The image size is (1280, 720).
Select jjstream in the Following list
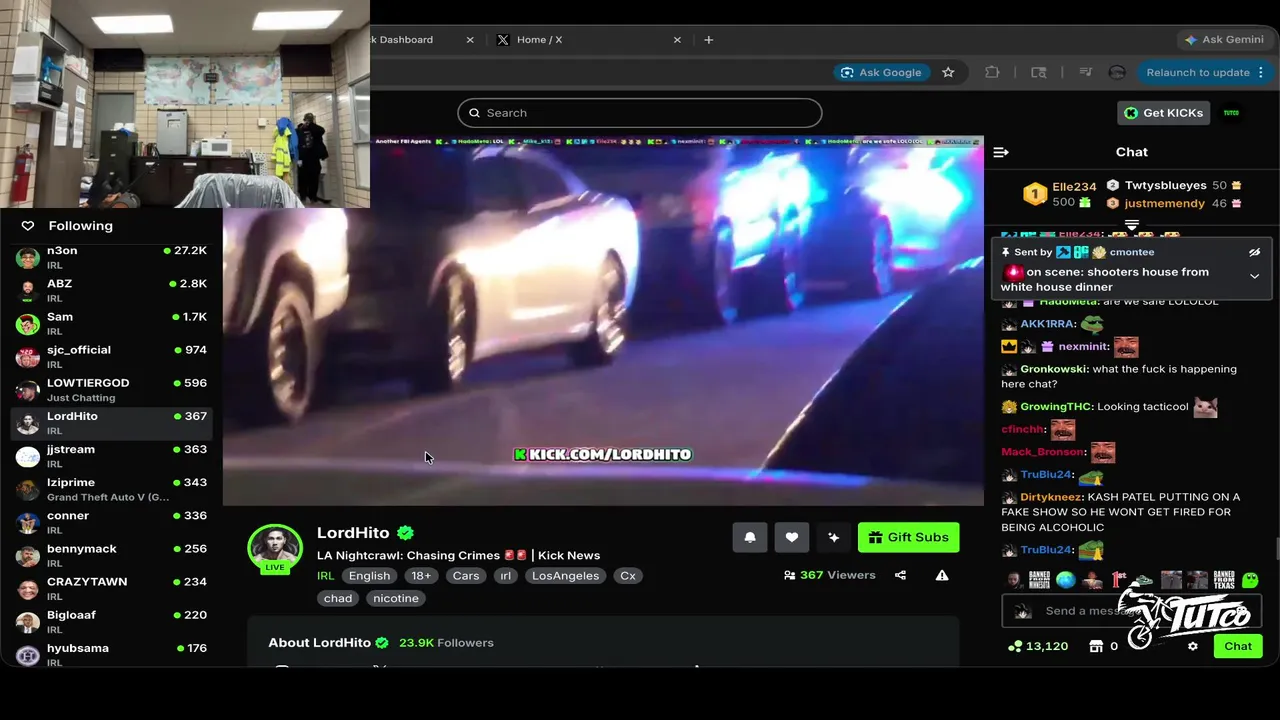click(x=111, y=455)
